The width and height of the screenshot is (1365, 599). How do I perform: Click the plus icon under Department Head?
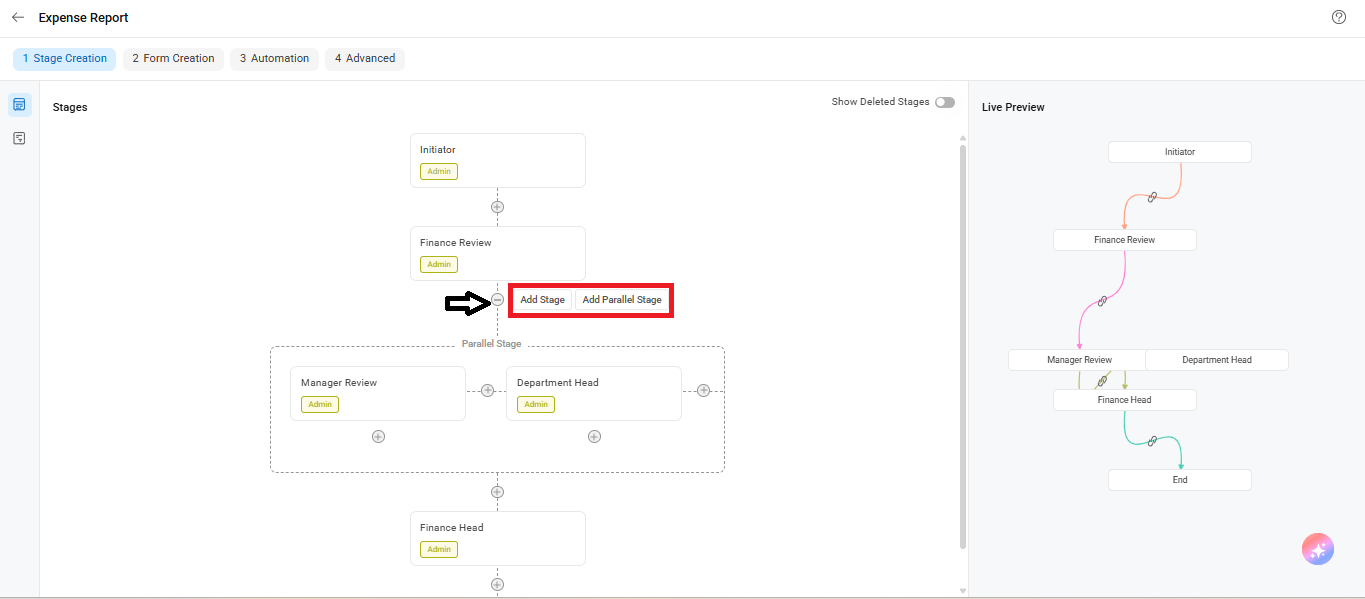(594, 436)
